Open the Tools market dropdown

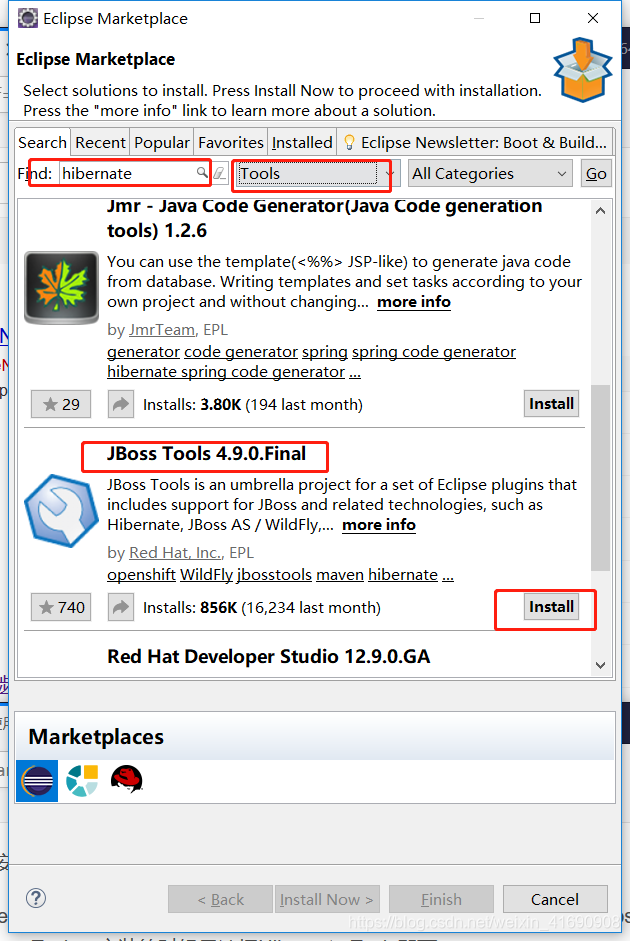coord(316,174)
